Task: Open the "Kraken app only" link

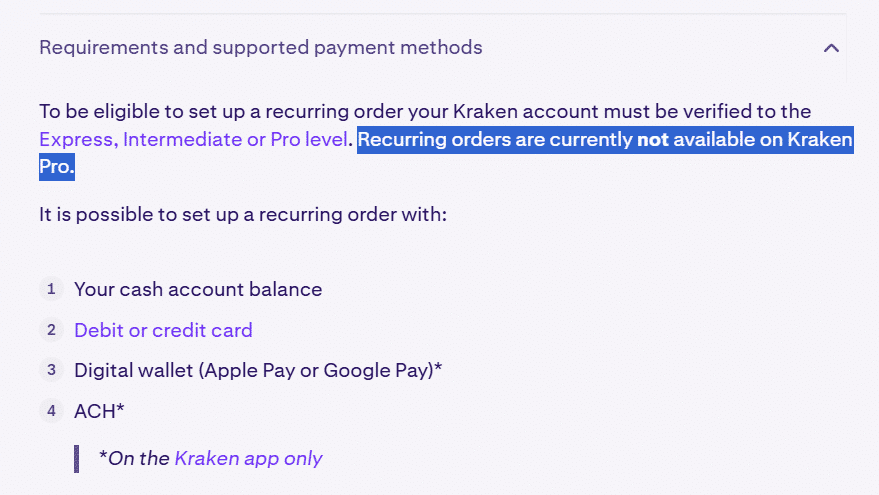Action: 248,459
